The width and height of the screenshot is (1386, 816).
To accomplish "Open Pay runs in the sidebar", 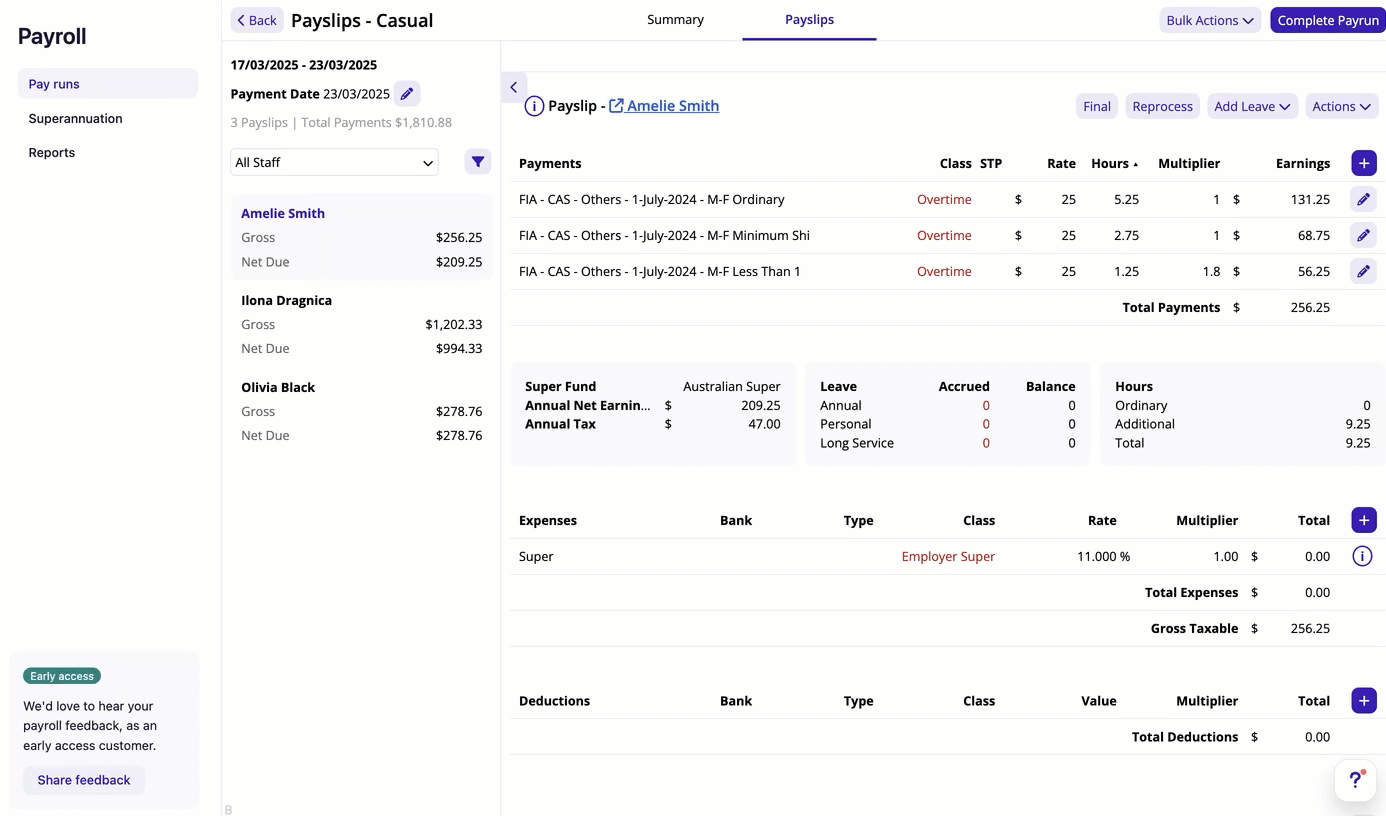I will (x=108, y=84).
